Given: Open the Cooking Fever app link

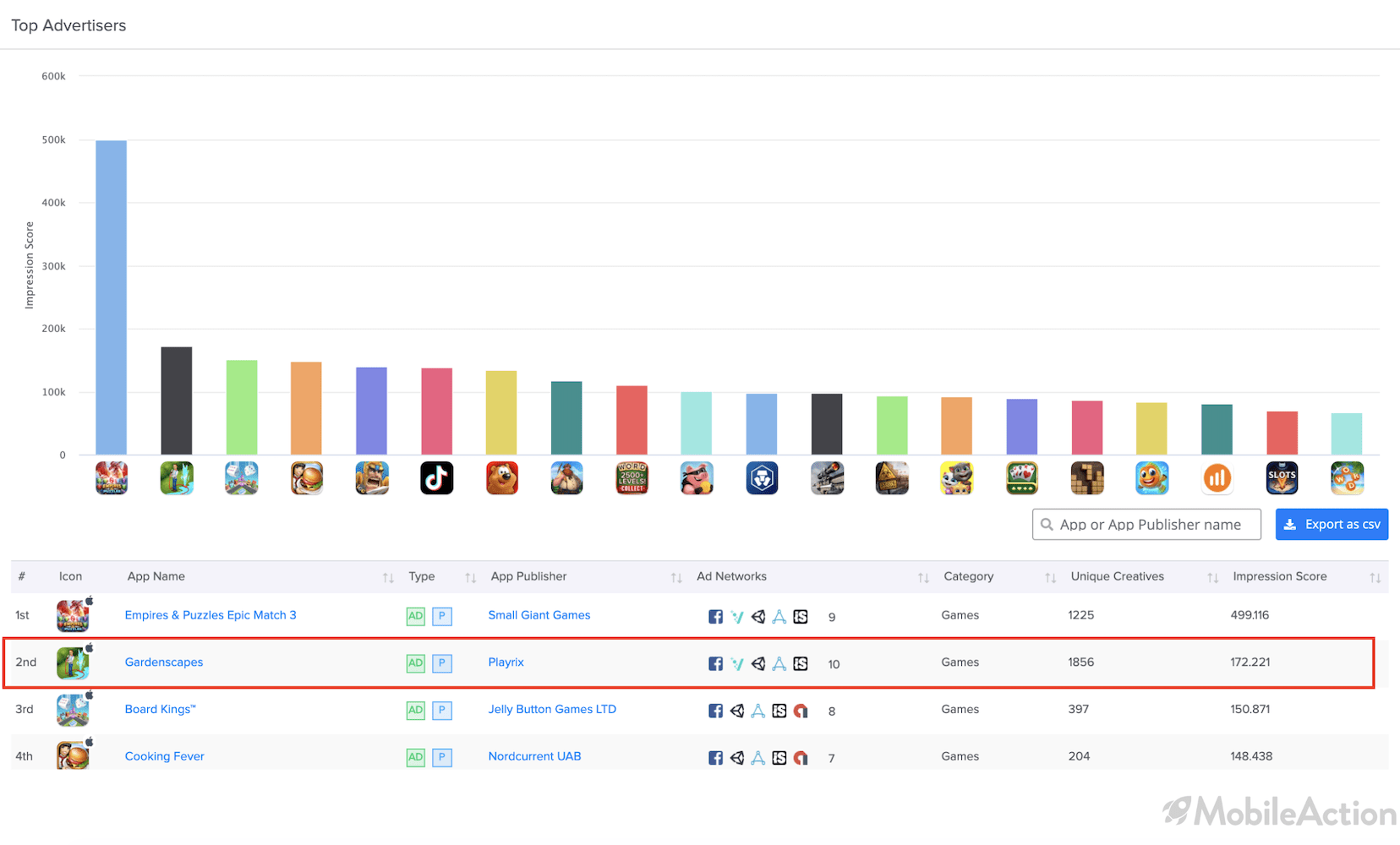Looking at the screenshot, I should (x=165, y=756).
